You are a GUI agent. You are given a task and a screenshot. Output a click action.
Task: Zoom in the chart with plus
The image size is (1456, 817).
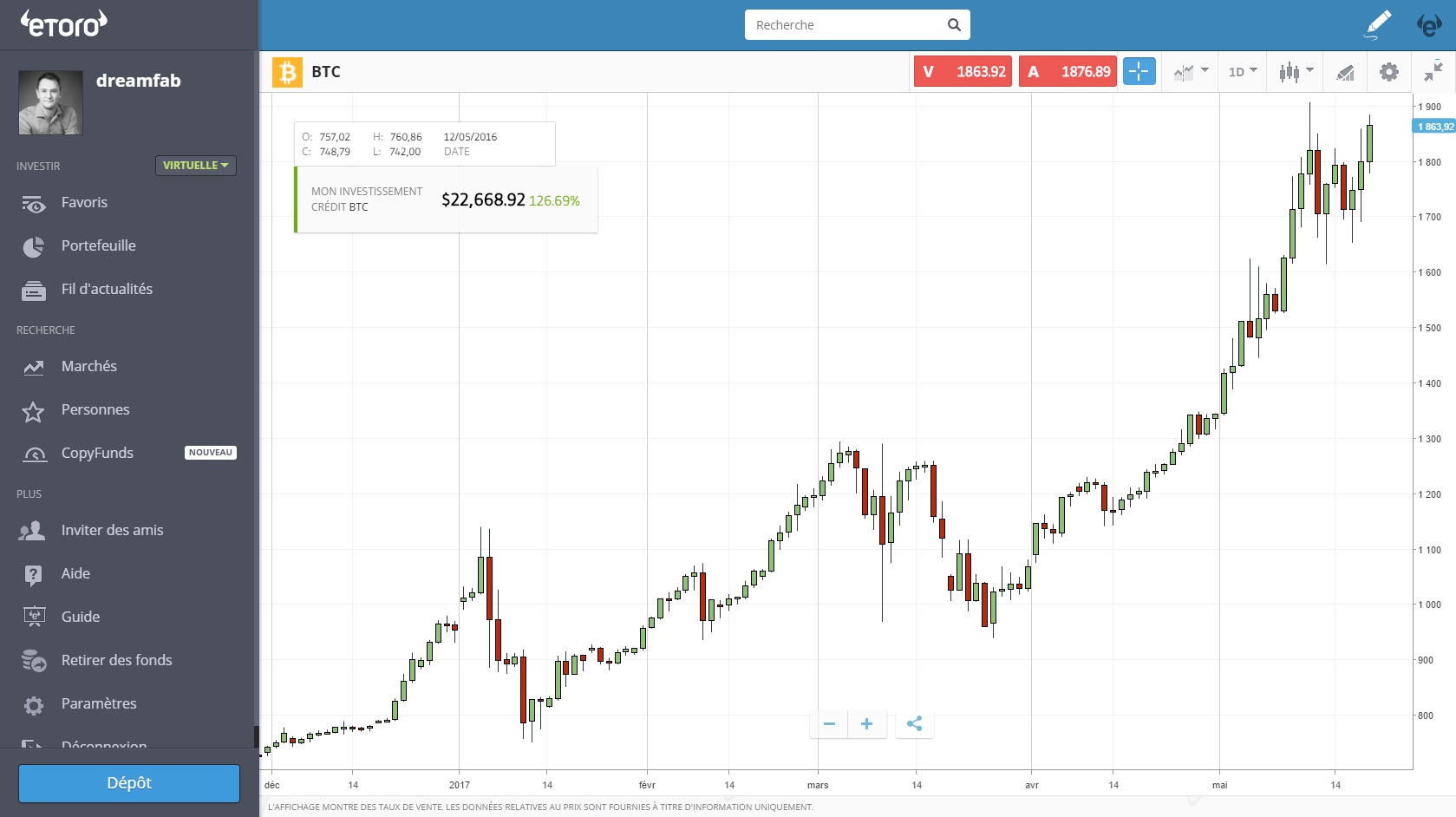click(x=866, y=723)
